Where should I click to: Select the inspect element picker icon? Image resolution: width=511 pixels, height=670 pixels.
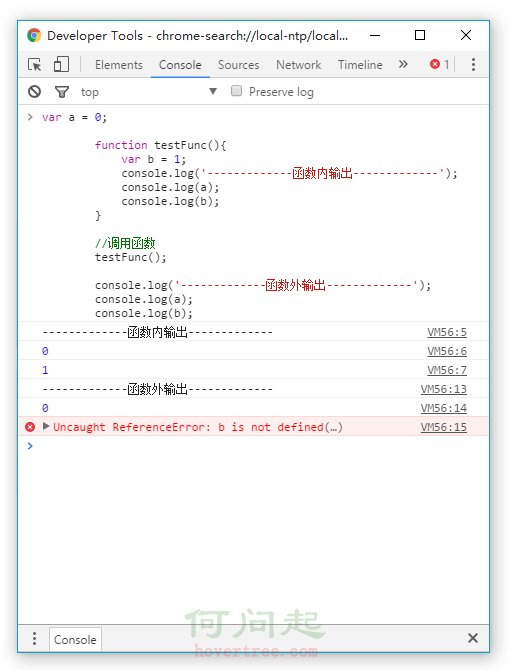point(35,65)
